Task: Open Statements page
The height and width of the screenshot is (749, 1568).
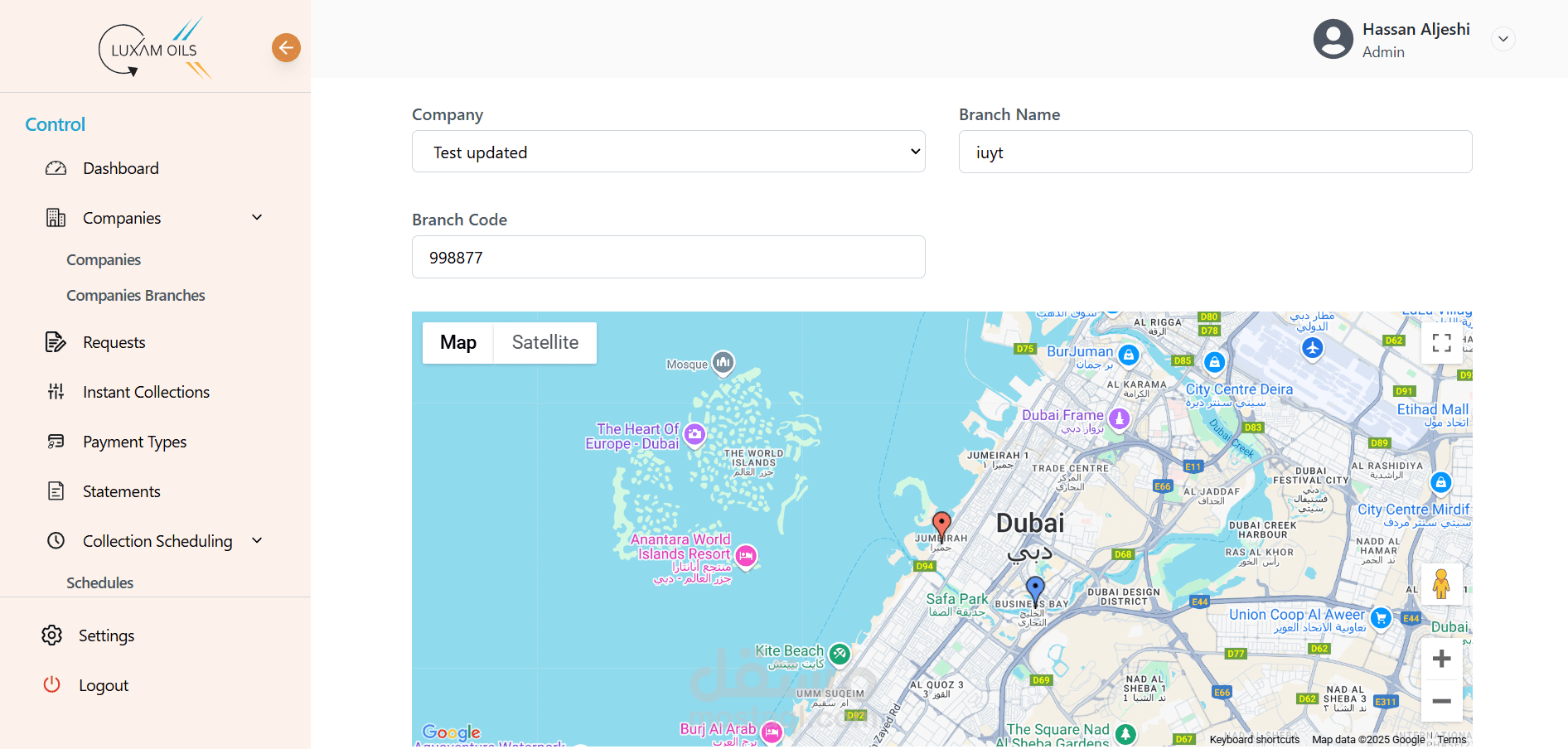Action: pos(122,491)
